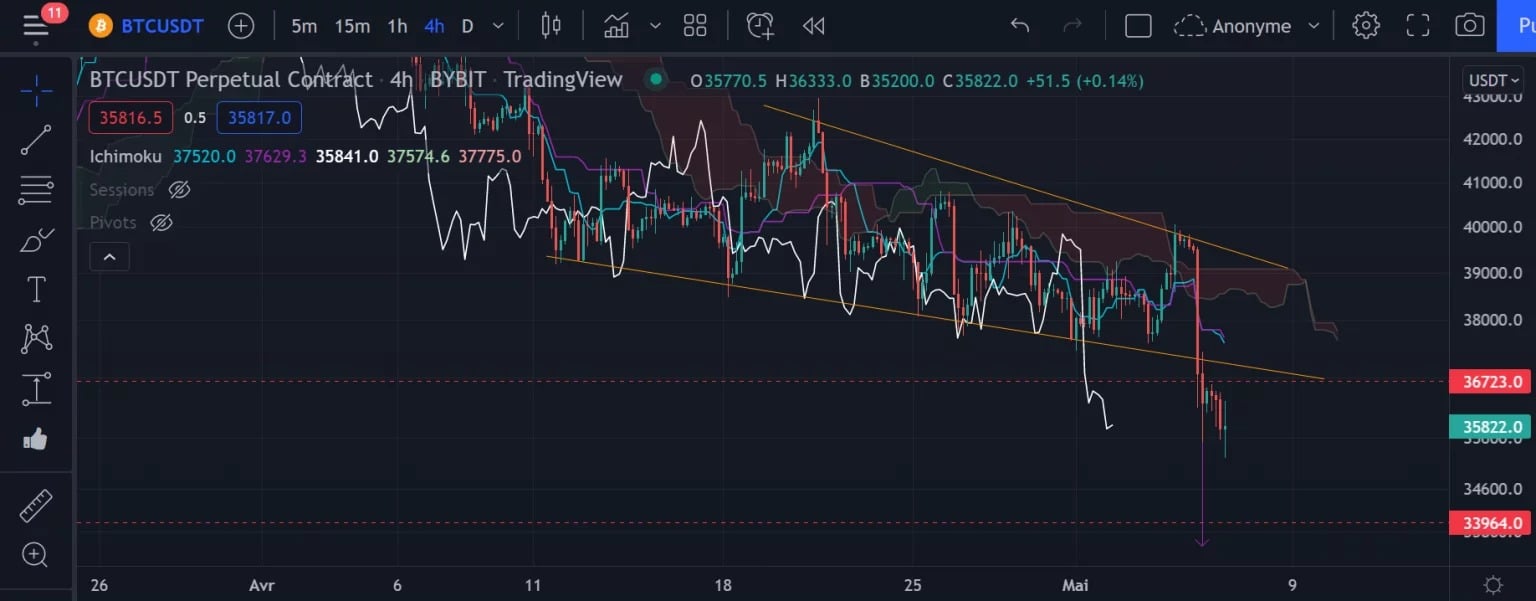The height and width of the screenshot is (601, 1536).
Task: Select the 4h timeframe
Action: (x=434, y=26)
